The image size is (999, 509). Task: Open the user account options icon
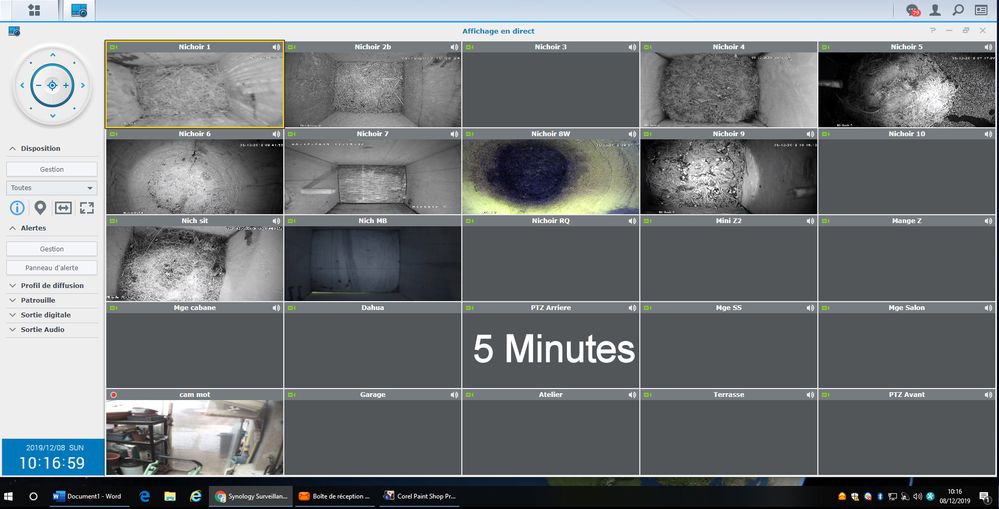pyautogui.click(x=935, y=10)
